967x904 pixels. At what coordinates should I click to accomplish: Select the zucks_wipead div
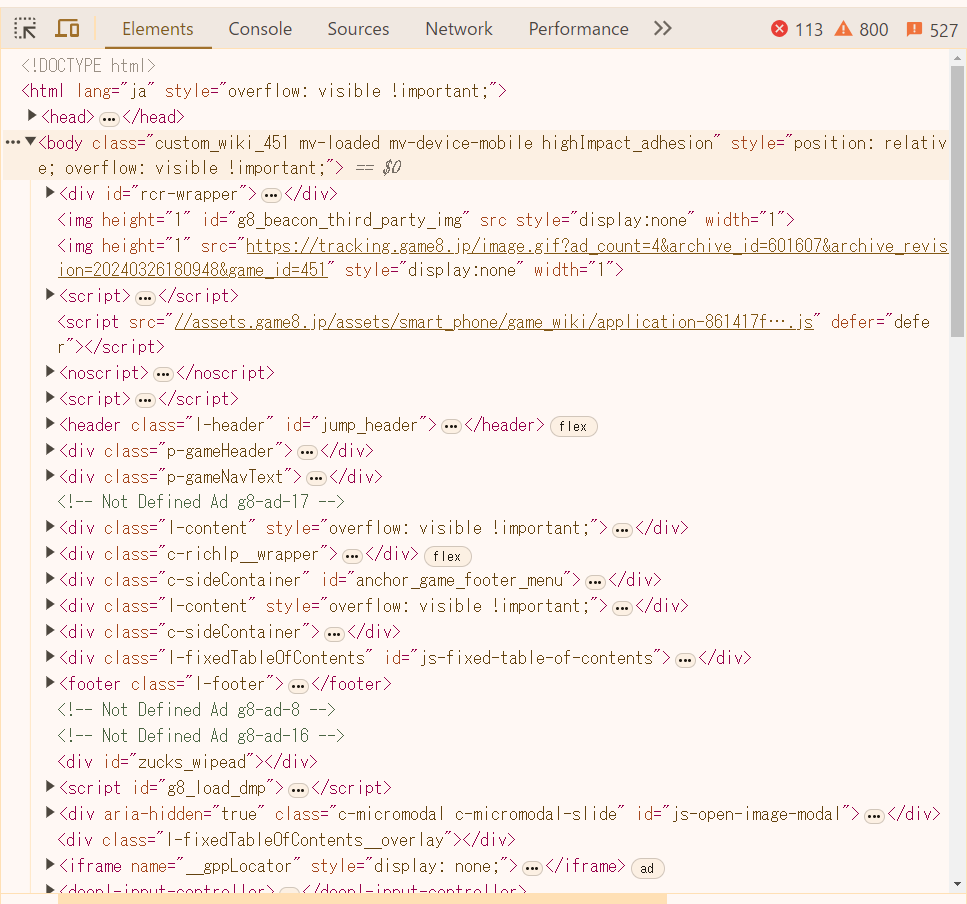[187, 762]
